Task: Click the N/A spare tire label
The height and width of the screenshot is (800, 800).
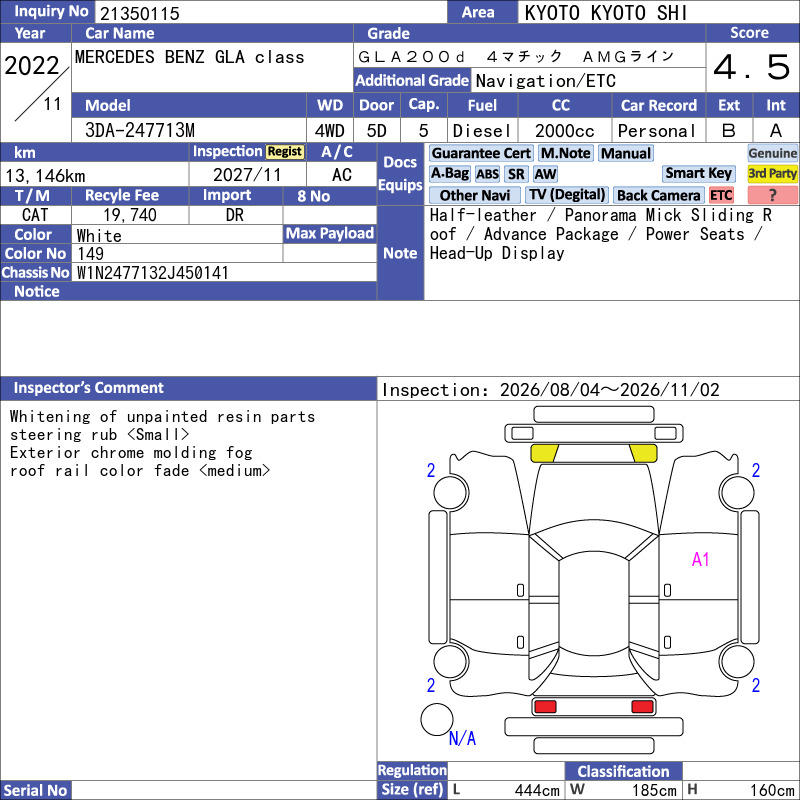Action: coord(462,738)
